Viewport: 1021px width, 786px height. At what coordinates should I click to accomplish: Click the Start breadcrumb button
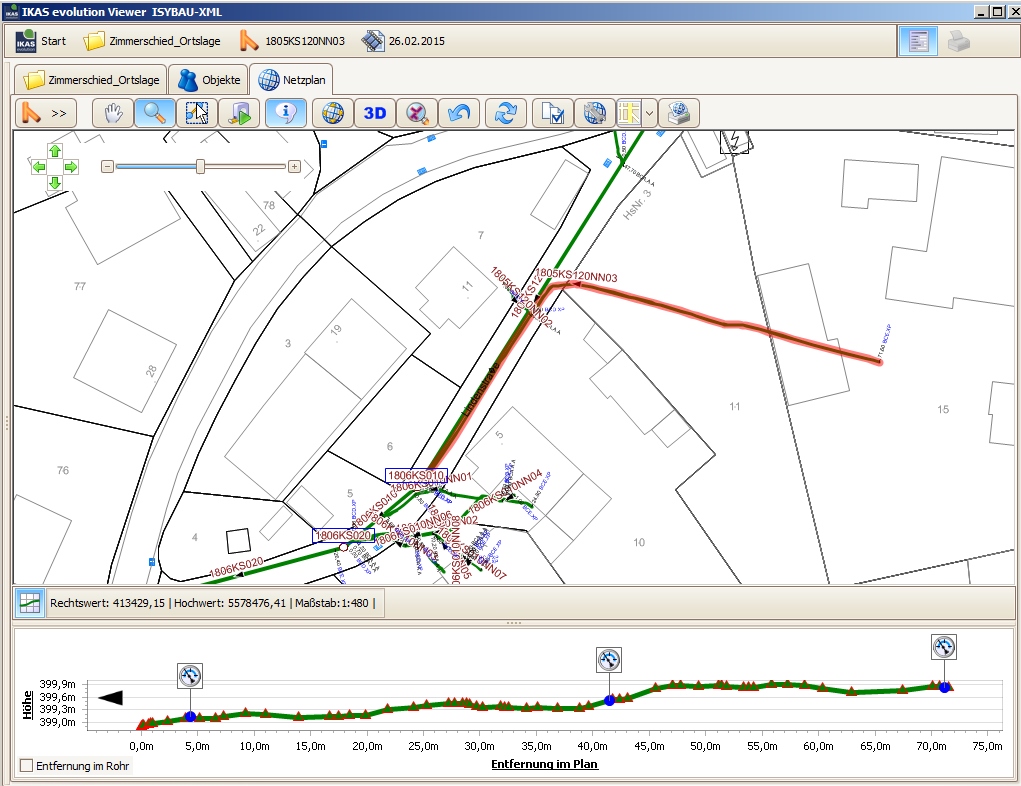tap(41, 42)
